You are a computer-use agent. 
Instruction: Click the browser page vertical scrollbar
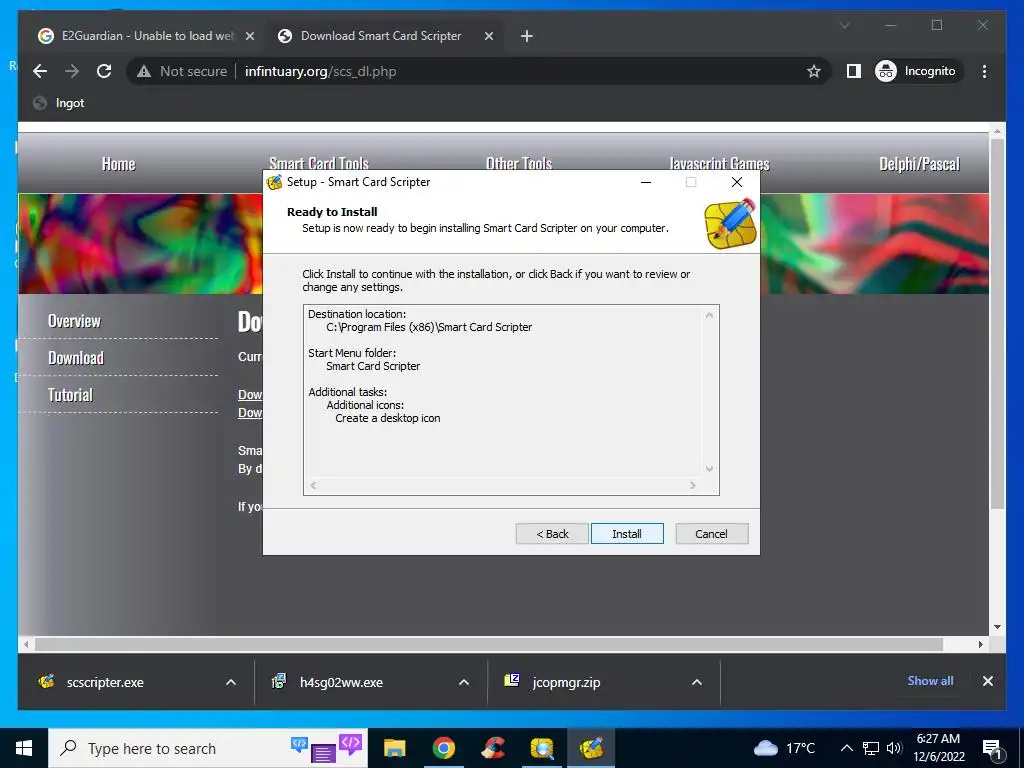coord(997,325)
